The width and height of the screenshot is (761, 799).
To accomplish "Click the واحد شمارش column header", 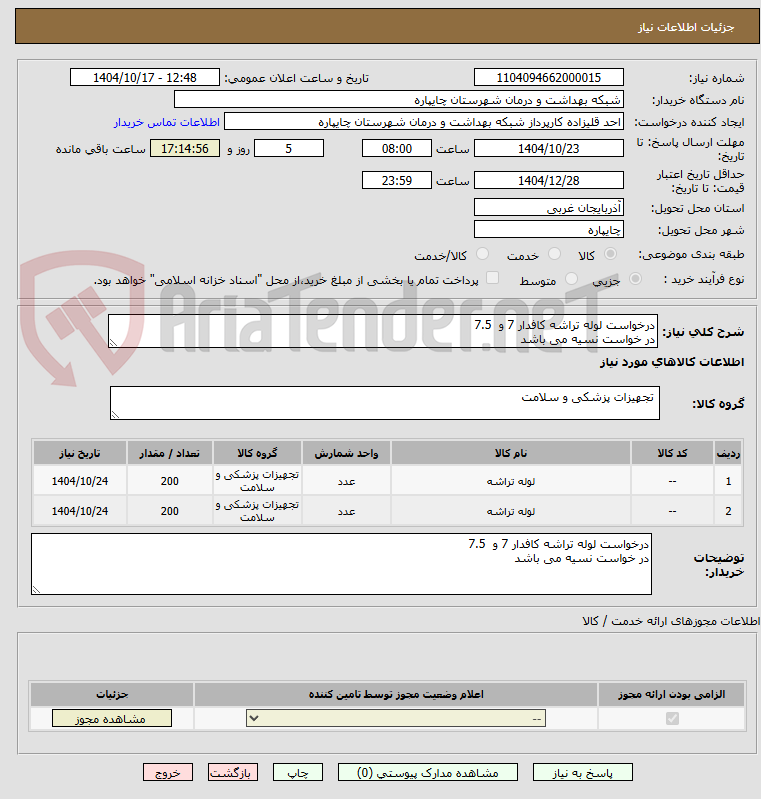I will (x=346, y=453).
